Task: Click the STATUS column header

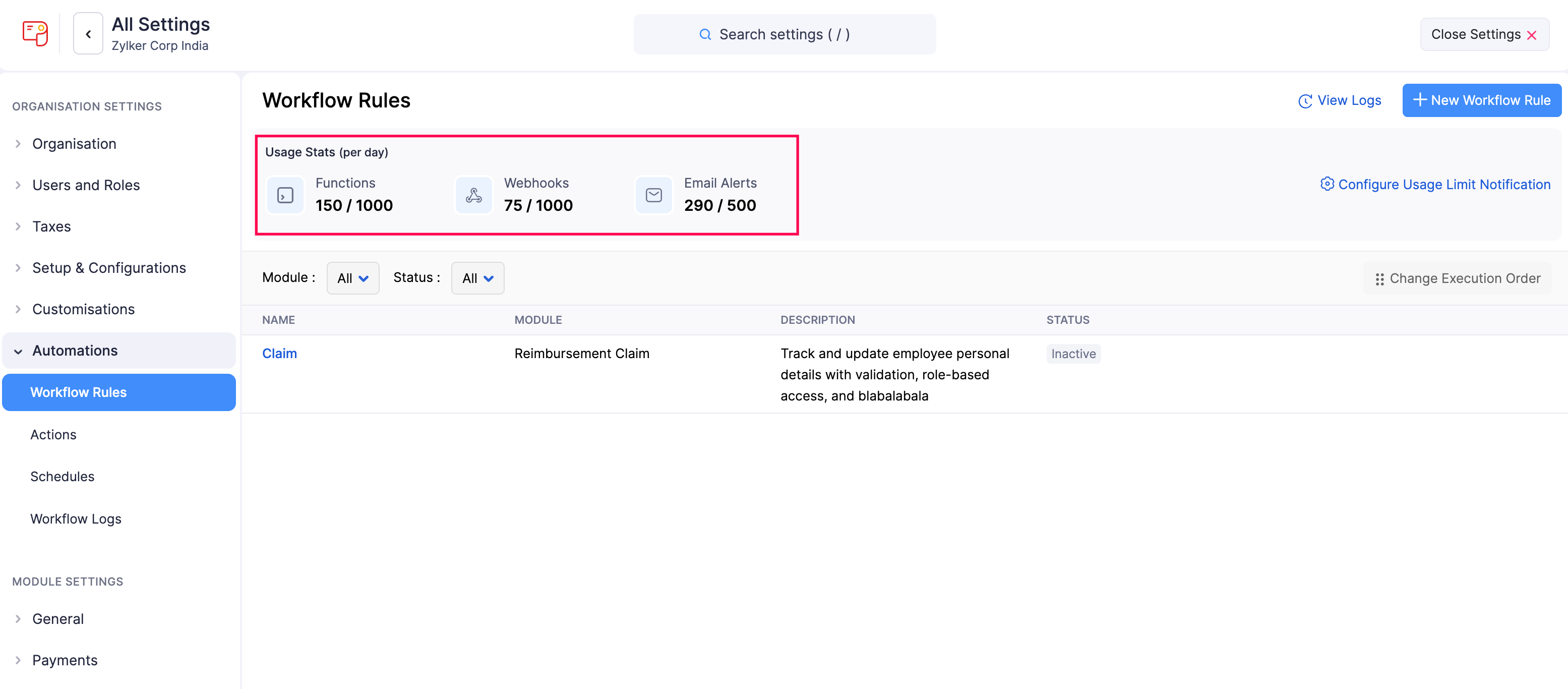Action: [1068, 320]
